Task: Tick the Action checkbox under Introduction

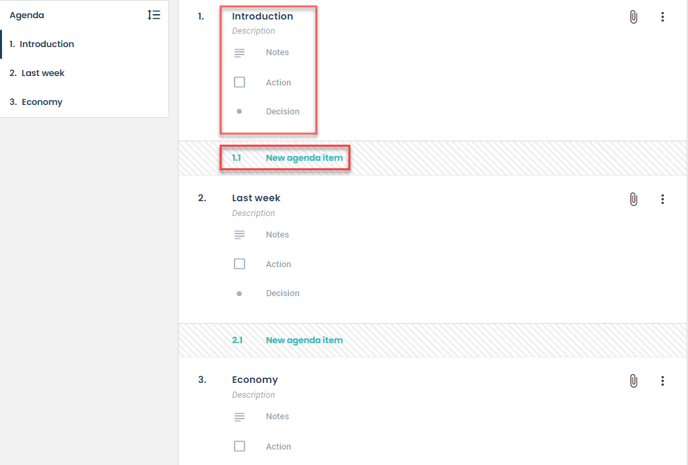Action: click(239, 82)
